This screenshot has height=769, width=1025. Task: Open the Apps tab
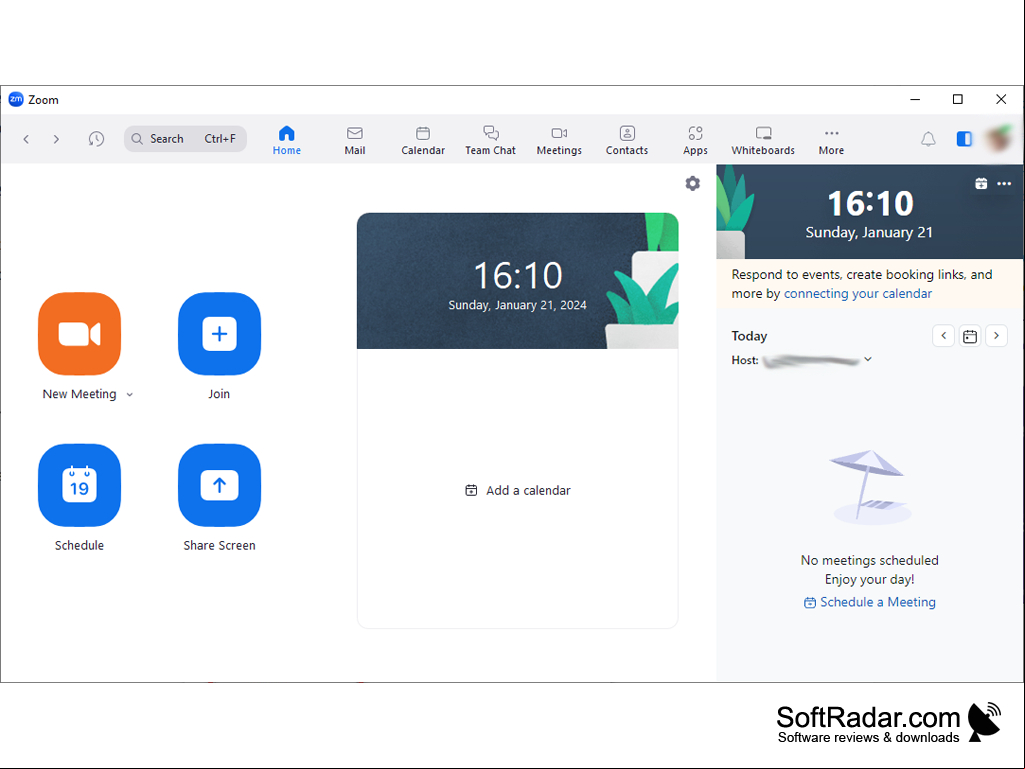click(x=695, y=140)
